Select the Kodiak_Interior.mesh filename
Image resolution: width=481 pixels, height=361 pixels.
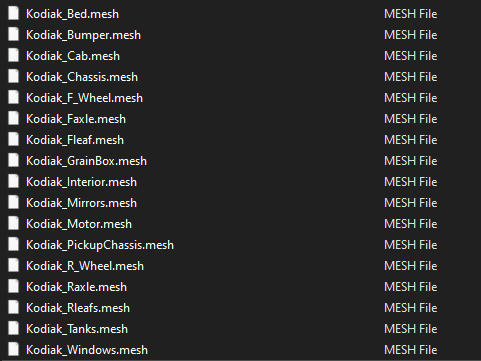(81, 182)
